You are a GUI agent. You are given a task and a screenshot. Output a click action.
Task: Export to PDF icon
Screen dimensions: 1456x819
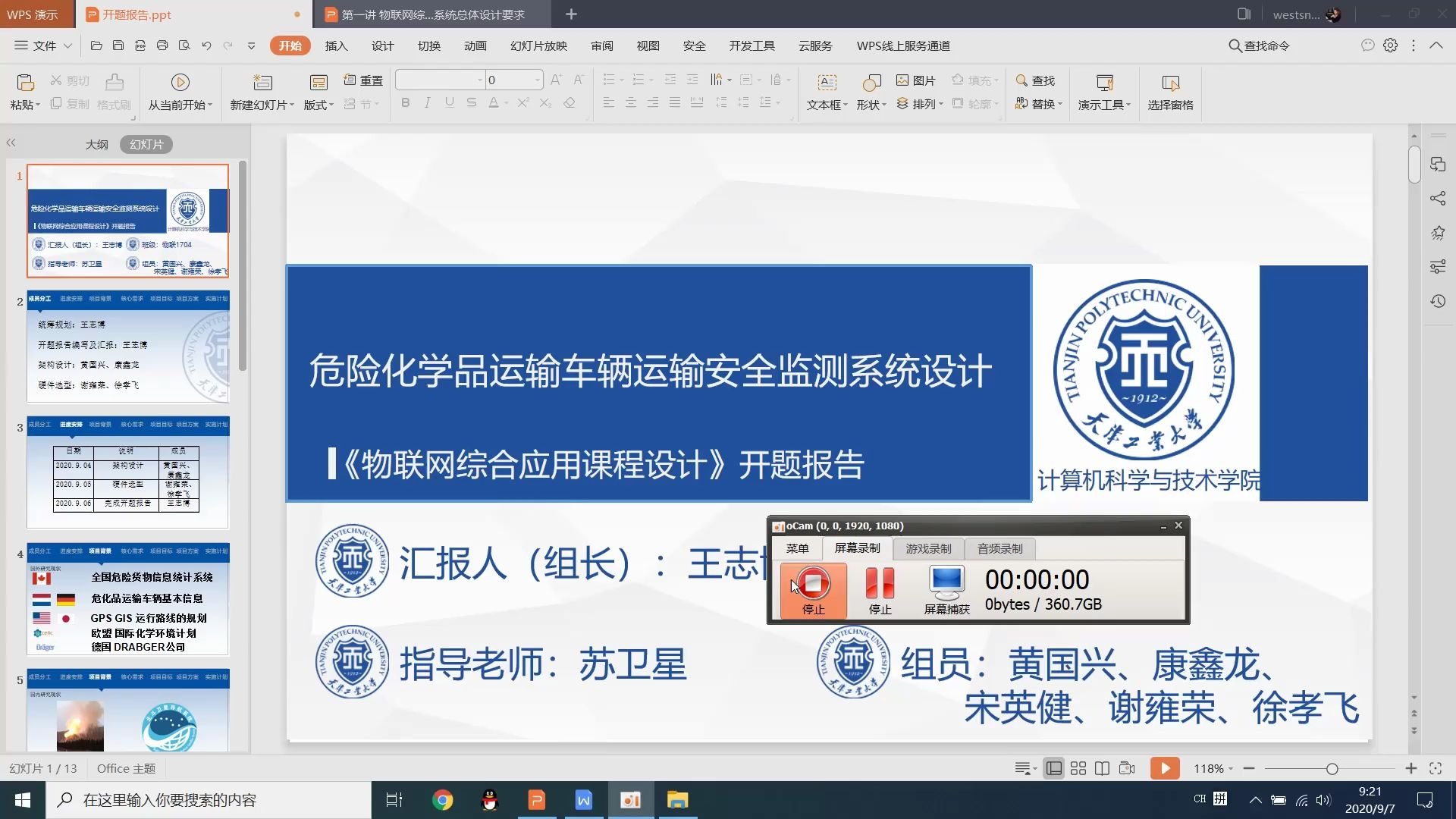[140, 45]
